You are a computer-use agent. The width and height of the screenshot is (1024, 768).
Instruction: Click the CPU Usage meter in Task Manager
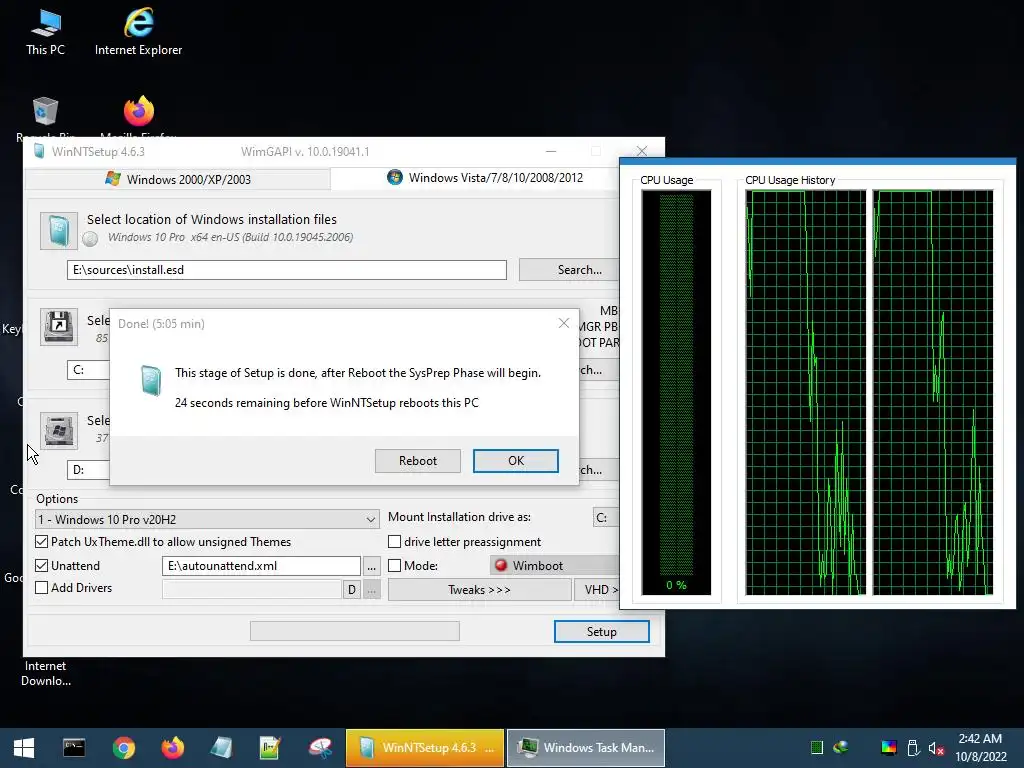click(676, 392)
